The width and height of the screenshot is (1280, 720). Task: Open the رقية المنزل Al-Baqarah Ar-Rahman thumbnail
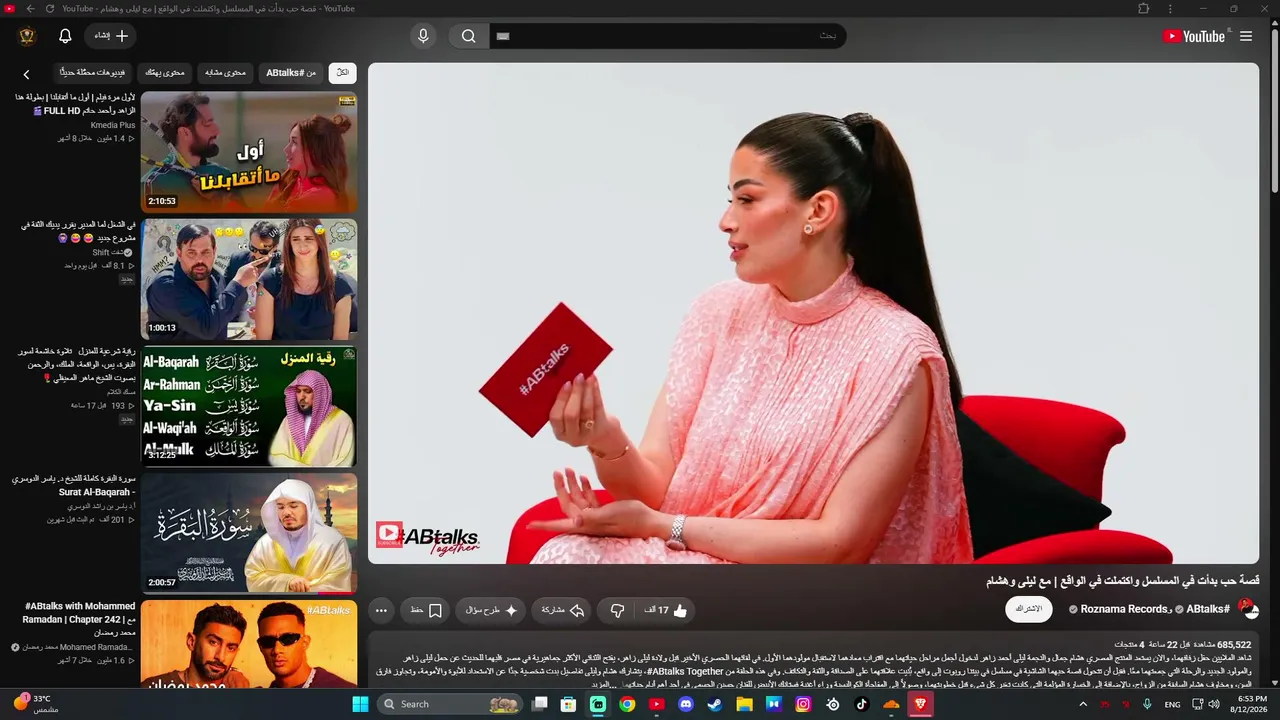tap(249, 406)
